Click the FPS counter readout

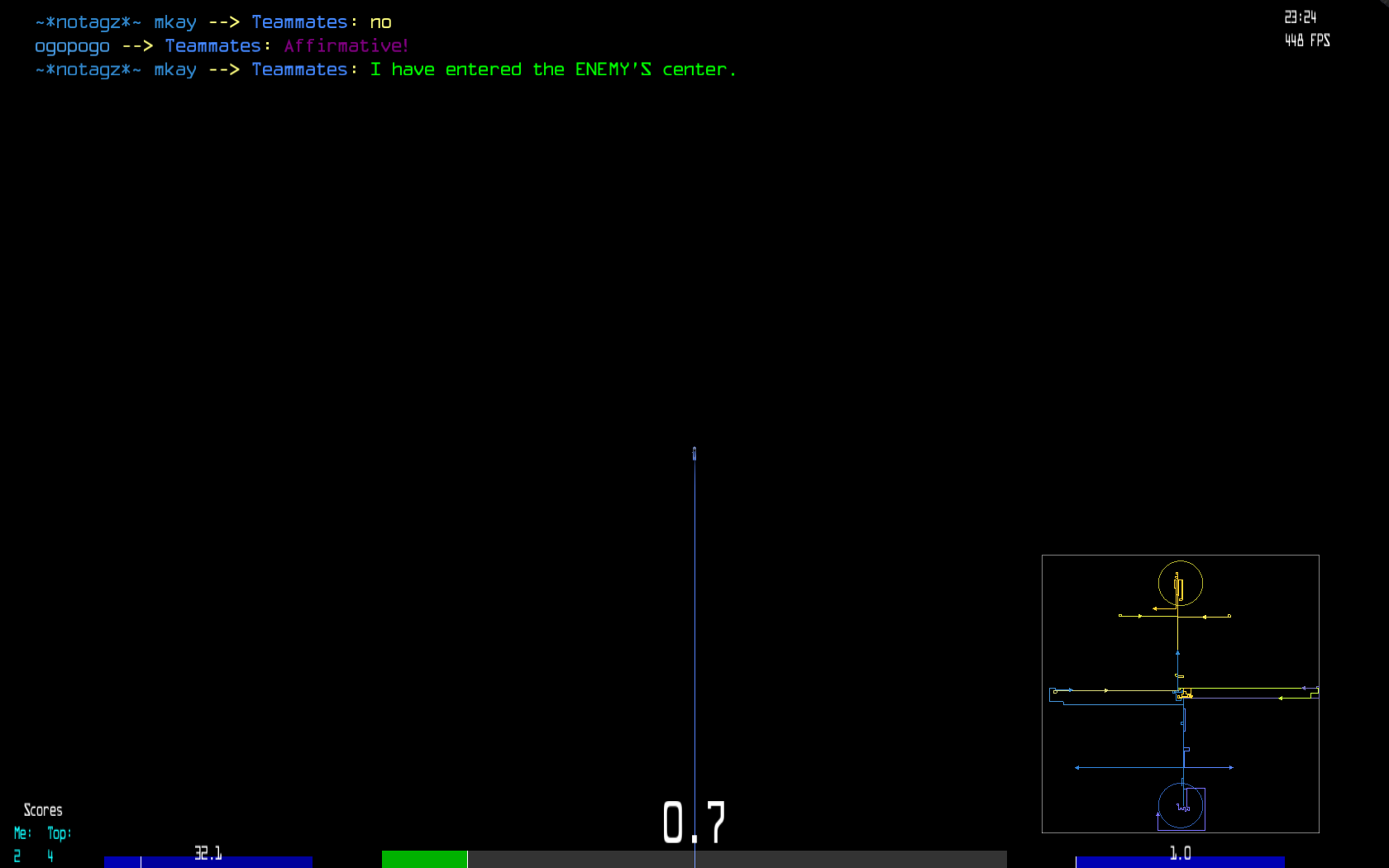tap(1307, 41)
